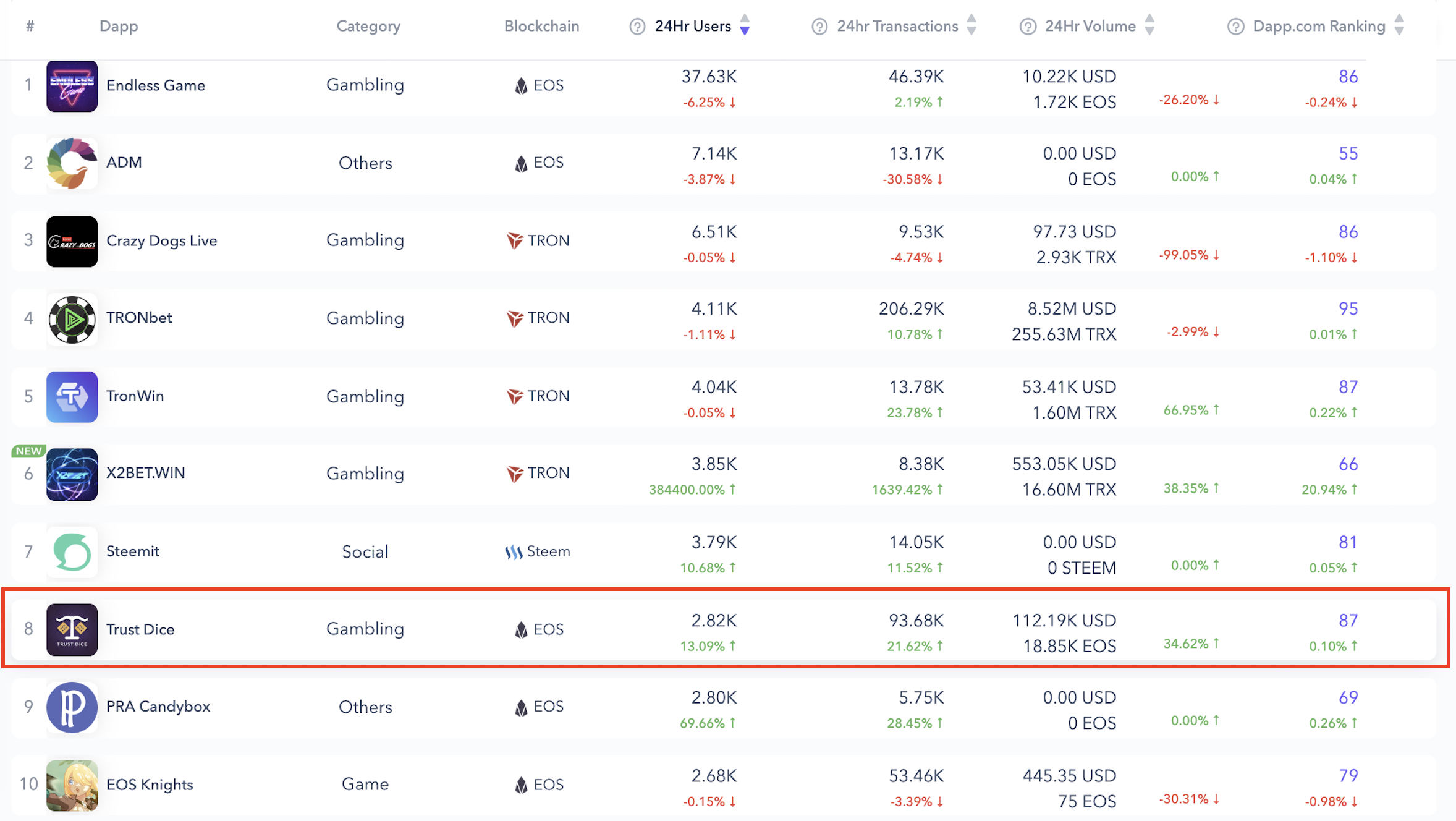Image resolution: width=1456 pixels, height=821 pixels.
Task: Open Endless Game dapp name link
Action: (x=156, y=85)
